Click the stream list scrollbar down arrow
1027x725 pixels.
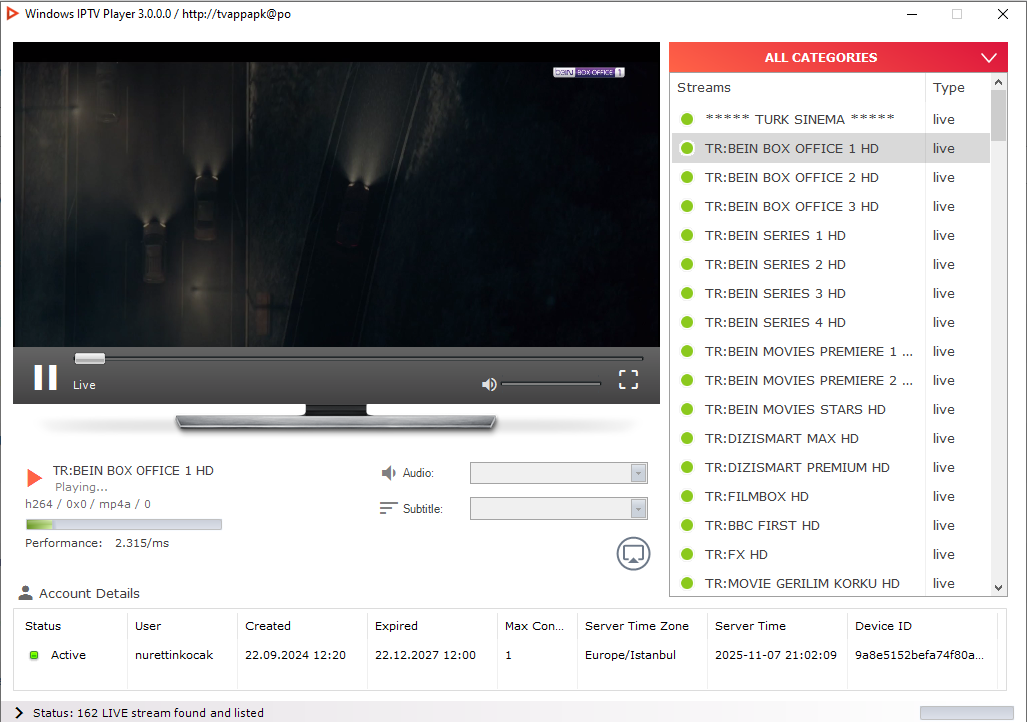[x=998, y=588]
